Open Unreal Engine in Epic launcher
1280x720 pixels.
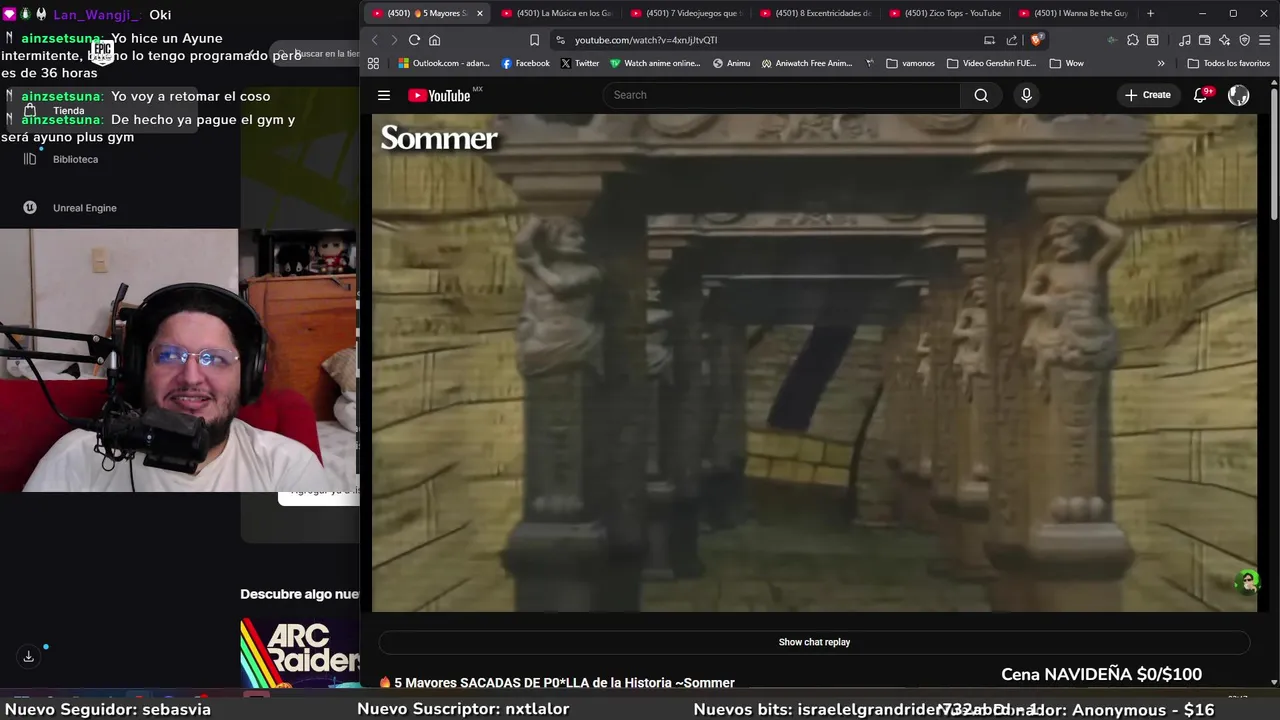click(x=70, y=208)
